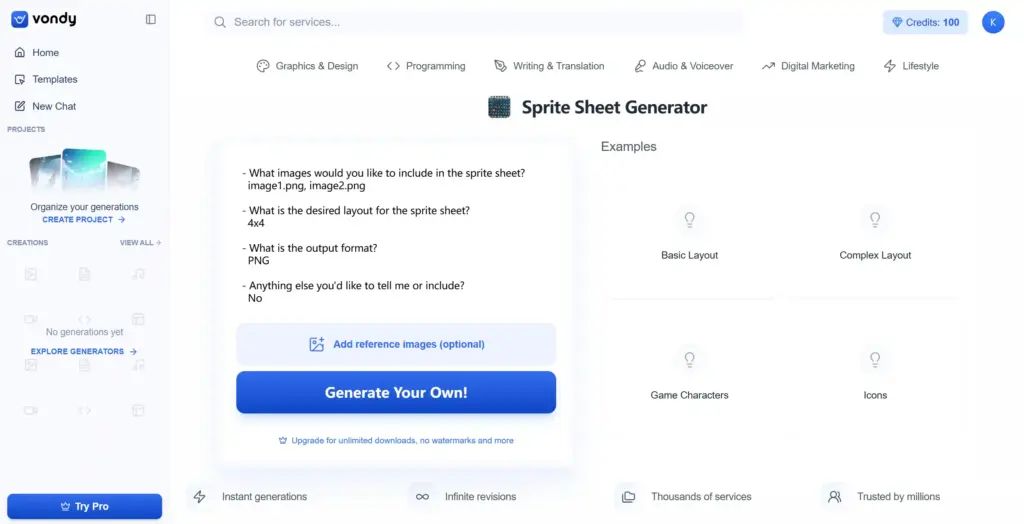This screenshot has height=524, width=1024.
Task: Open Programming category
Action: tap(426, 66)
